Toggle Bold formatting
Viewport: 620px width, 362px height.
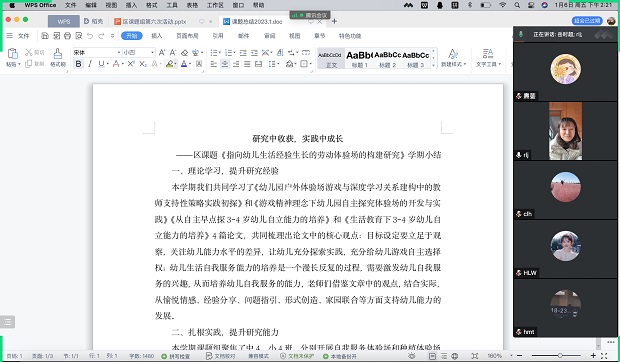pos(78,64)
